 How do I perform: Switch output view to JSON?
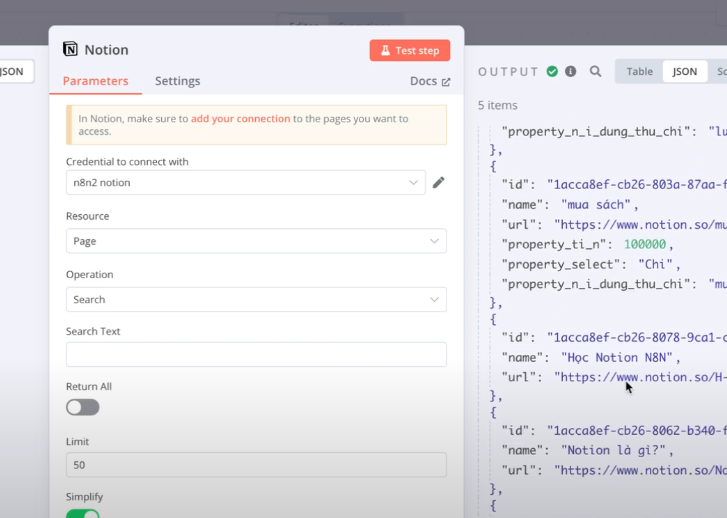click(685, 71)
